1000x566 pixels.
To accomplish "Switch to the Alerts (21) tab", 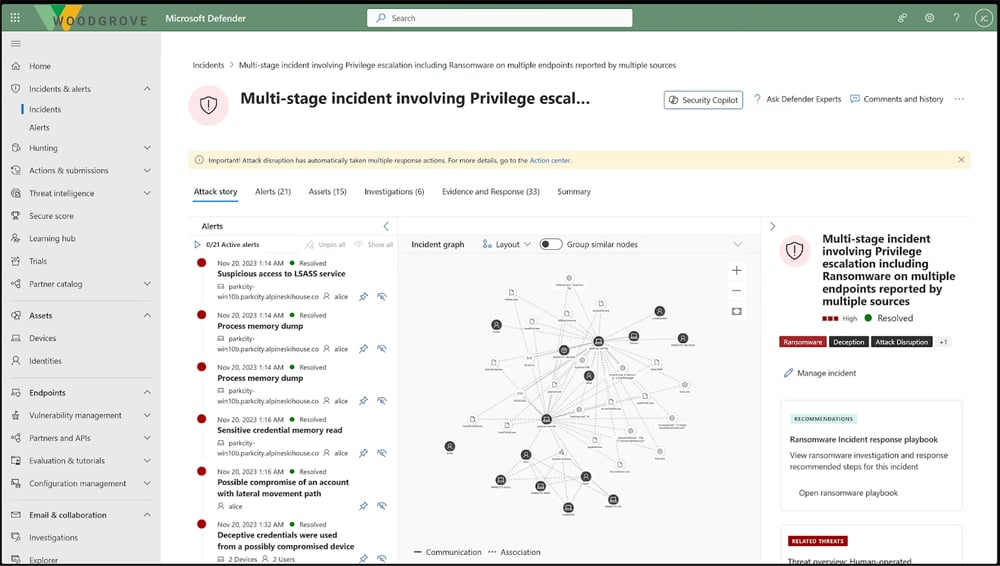I will [x=272, y=192].
